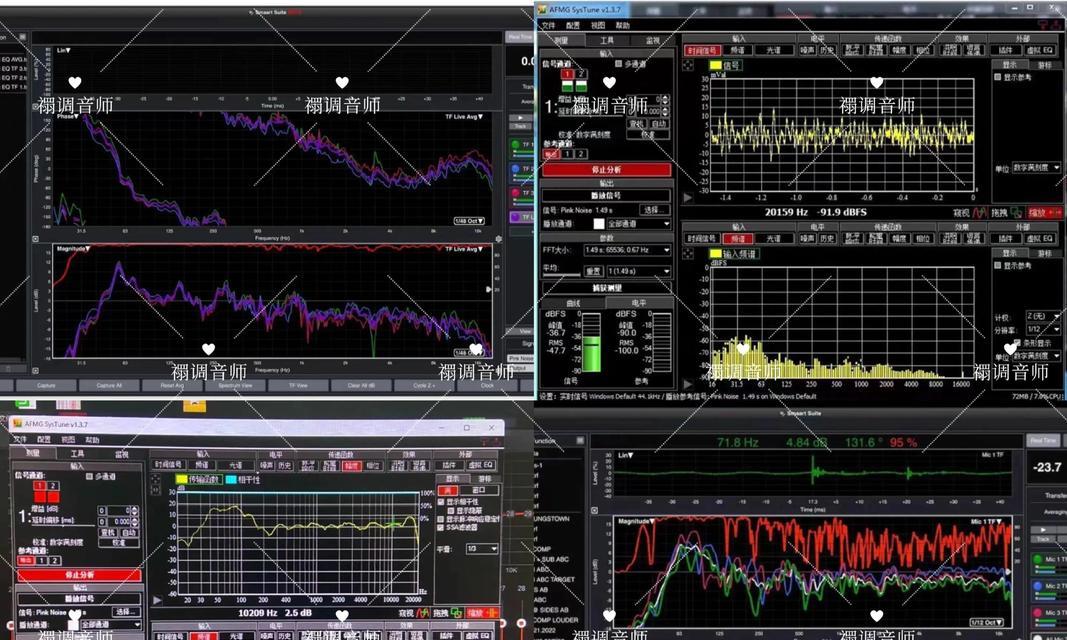Screen dimensions: 1067x640
Task: Open the 配置 menu in the 20159 Hz SysTune window
Action: pyautogui.click(x=573, y=25)
